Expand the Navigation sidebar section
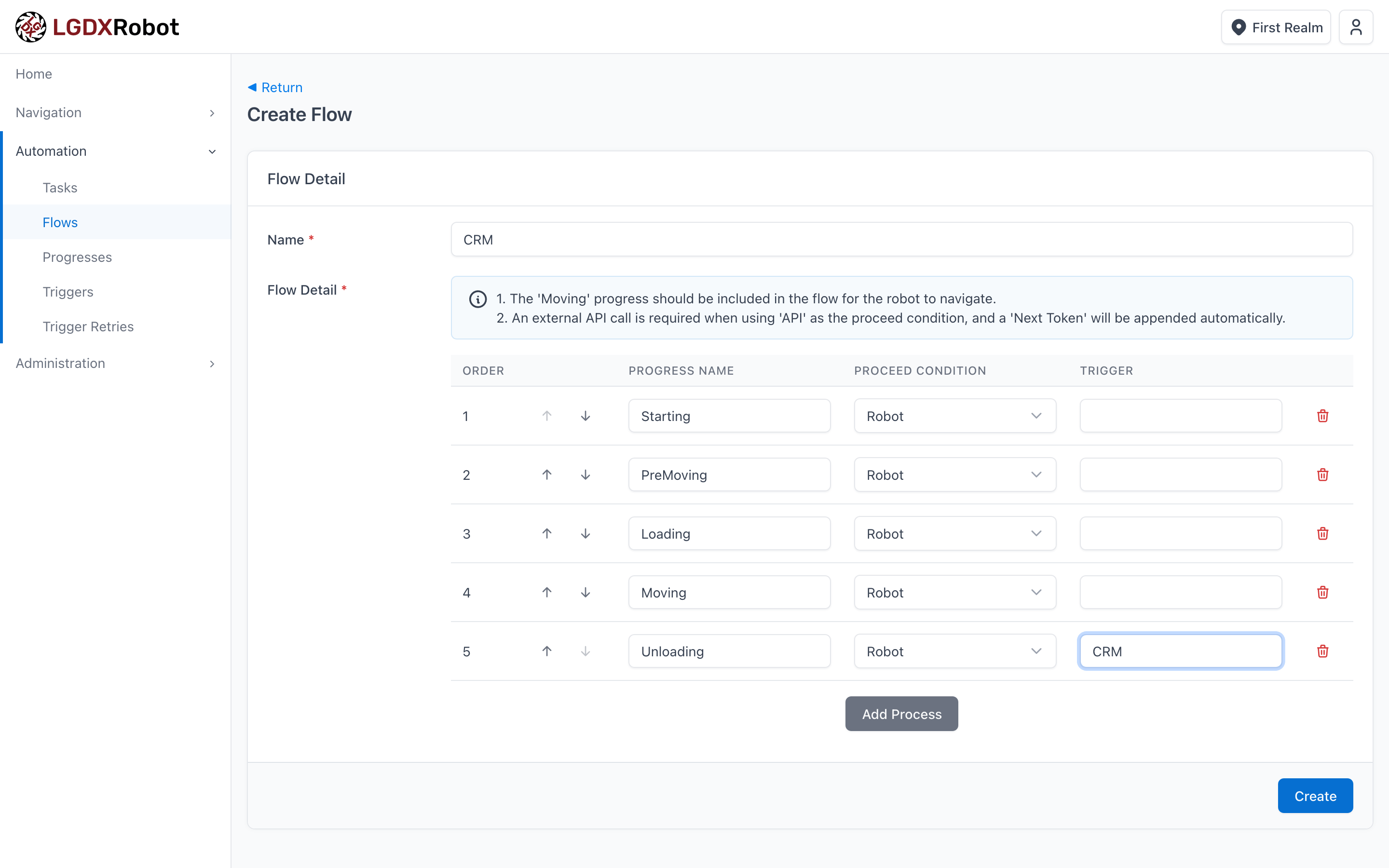This screenshot has width=1389, height=868. 115,112
